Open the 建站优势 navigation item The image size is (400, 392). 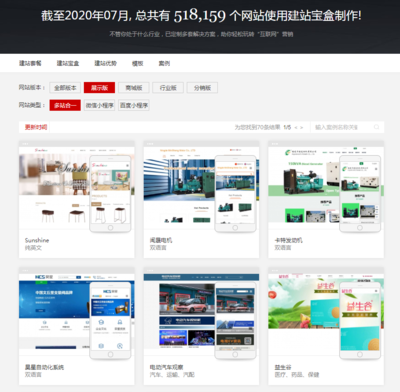[105, 63]
